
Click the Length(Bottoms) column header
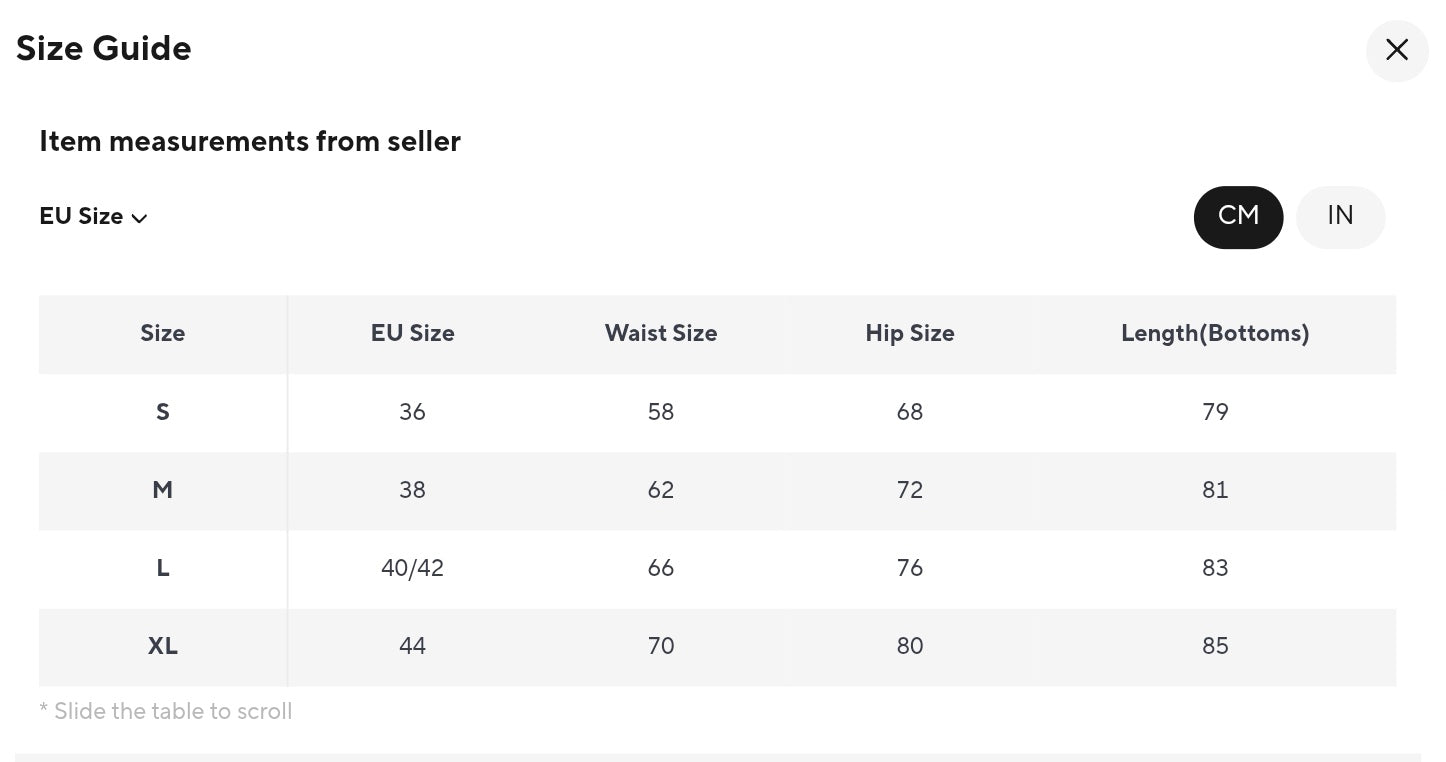[x=1214, y=333]
